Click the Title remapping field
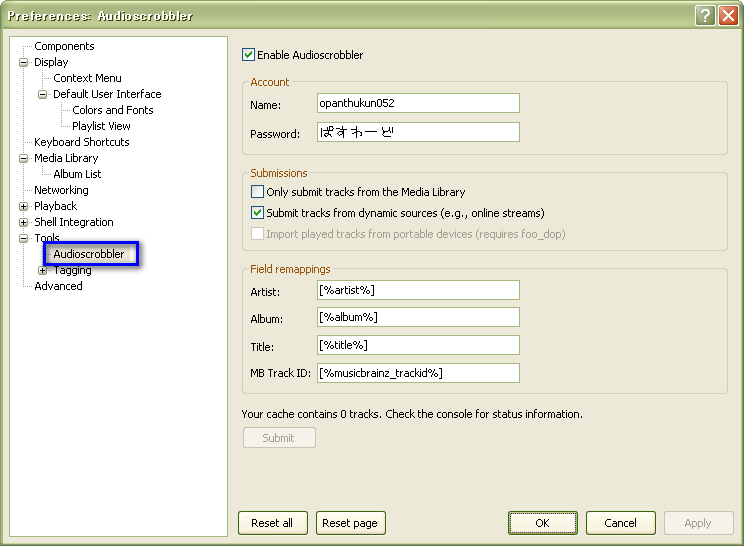The width and height of the screenshot is (744, 546). [x=418, y=345]
